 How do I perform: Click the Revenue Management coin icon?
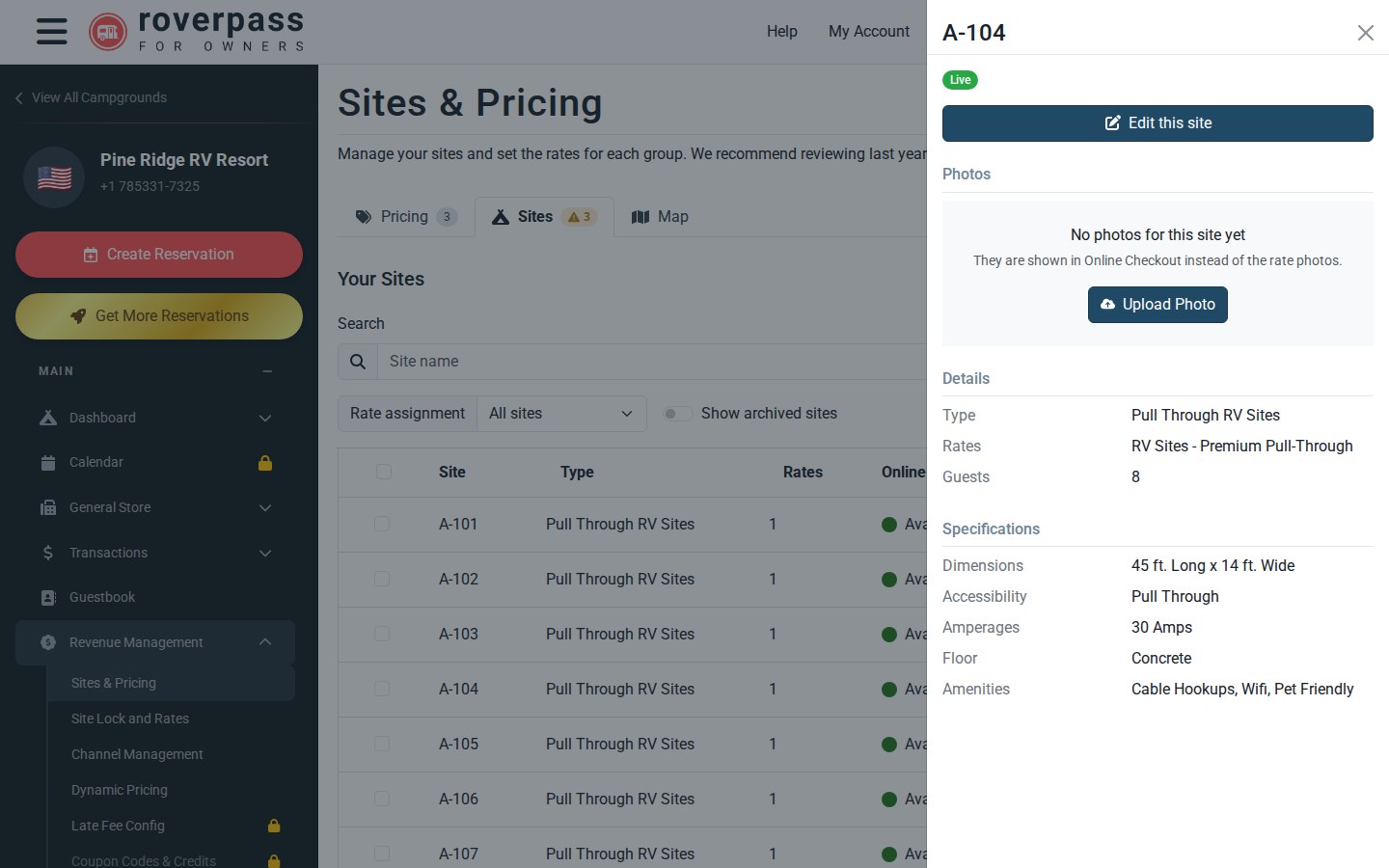tap(48, 642)
